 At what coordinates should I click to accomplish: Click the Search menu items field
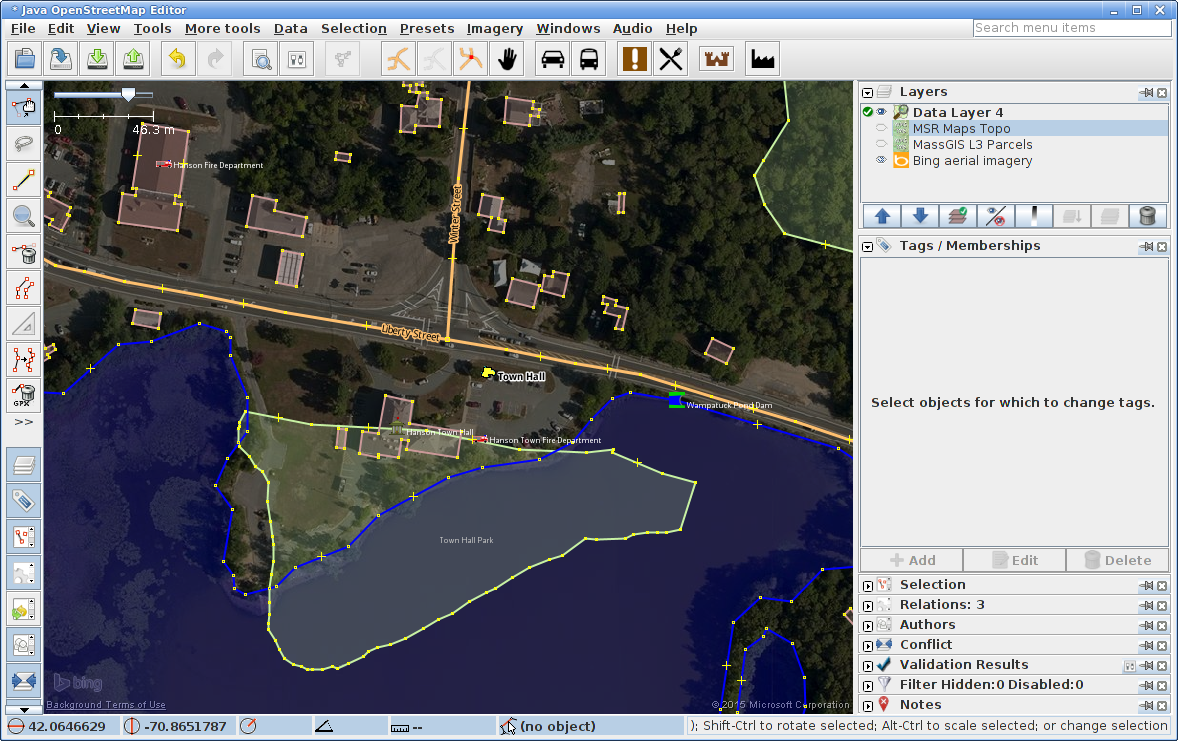pyautogui.click(x=1071, y=28)
